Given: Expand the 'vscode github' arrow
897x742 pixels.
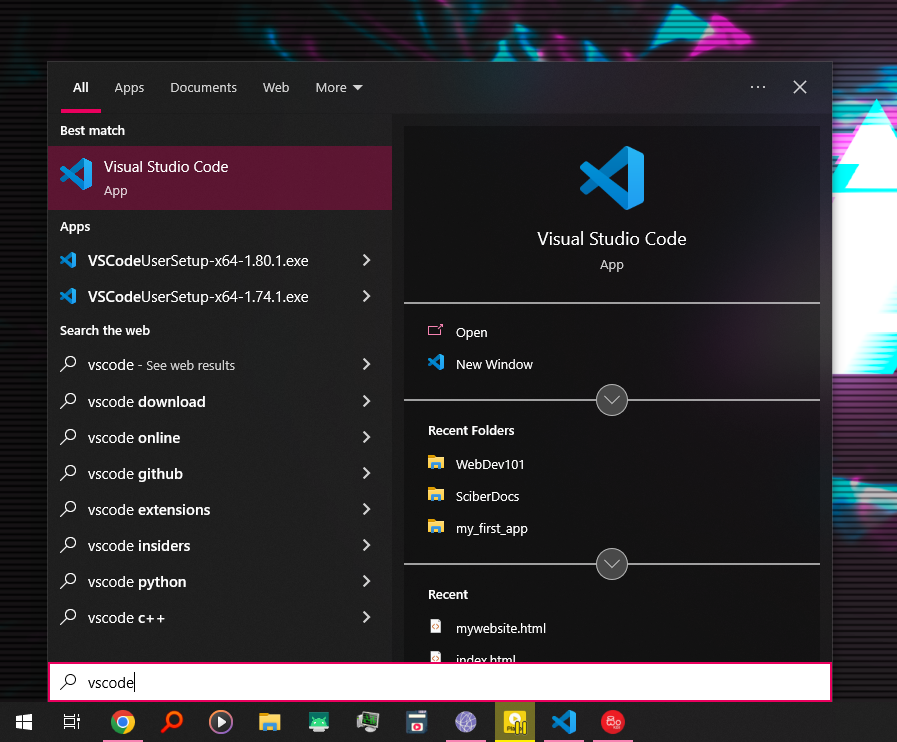Looking at the screenshot, I should pos(367,473).
